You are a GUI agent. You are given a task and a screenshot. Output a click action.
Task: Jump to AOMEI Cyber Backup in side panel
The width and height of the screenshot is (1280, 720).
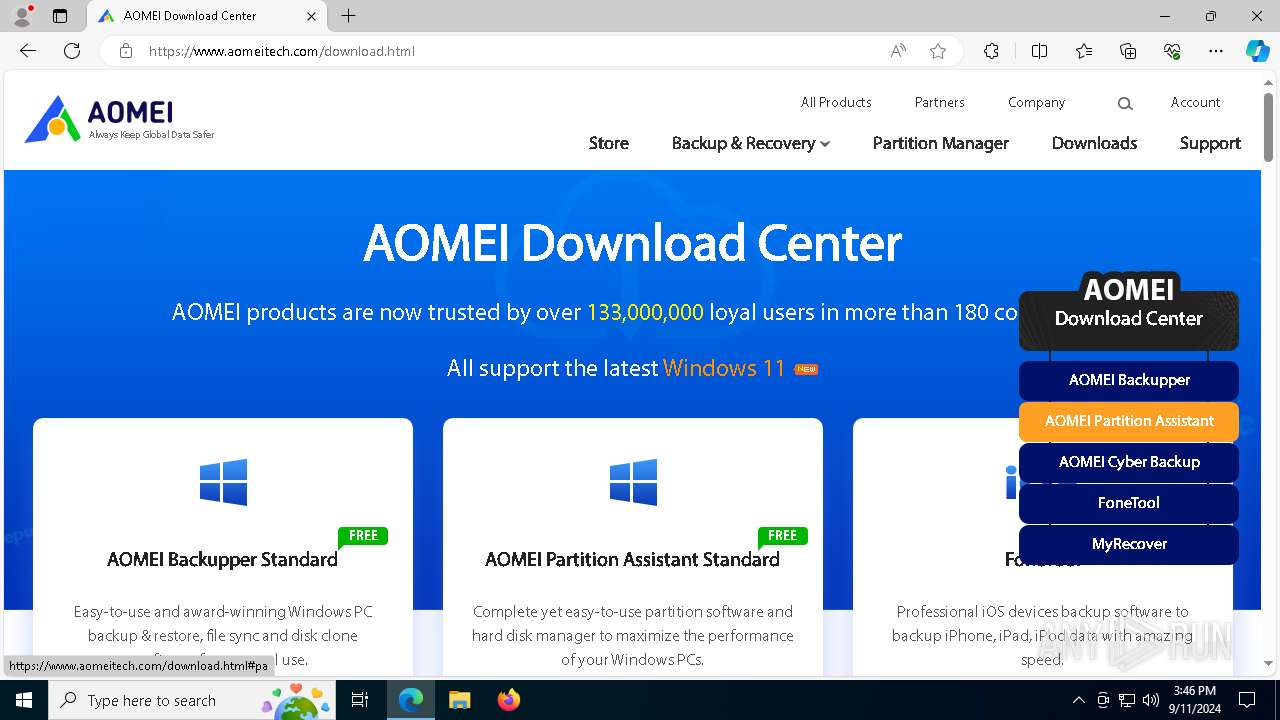pos(1129,462)
